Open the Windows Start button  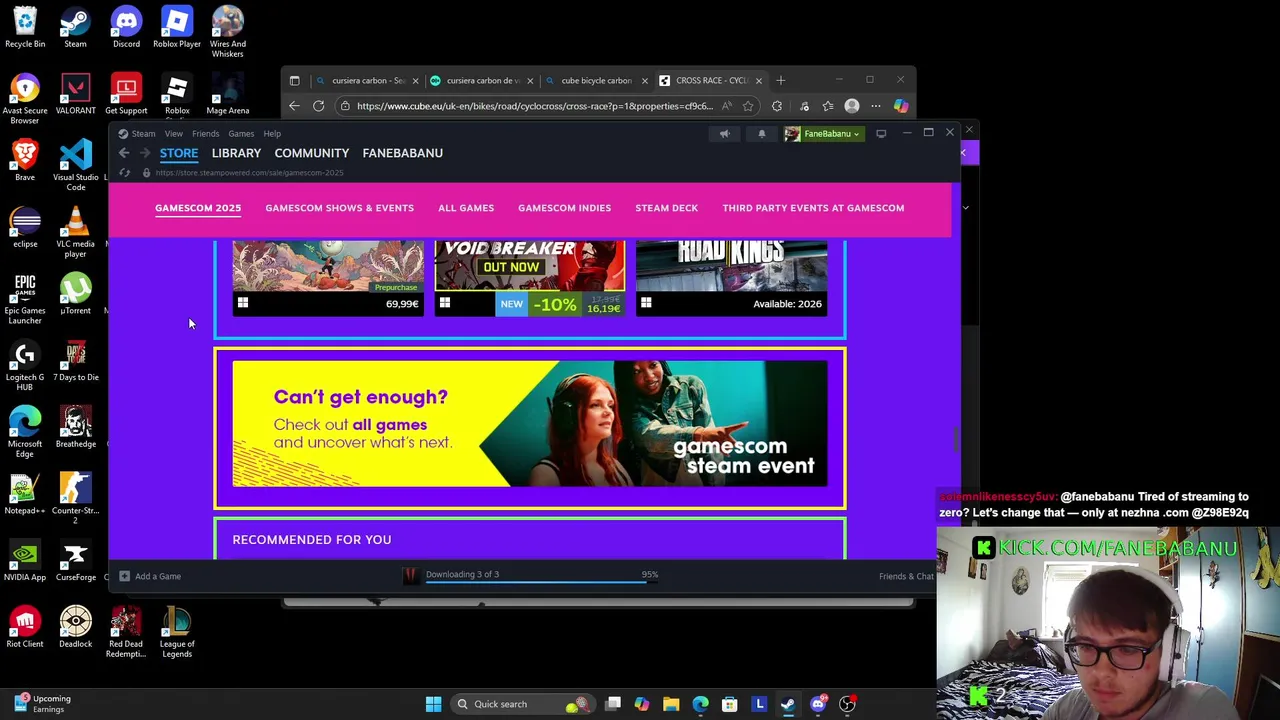click(433, 704)
